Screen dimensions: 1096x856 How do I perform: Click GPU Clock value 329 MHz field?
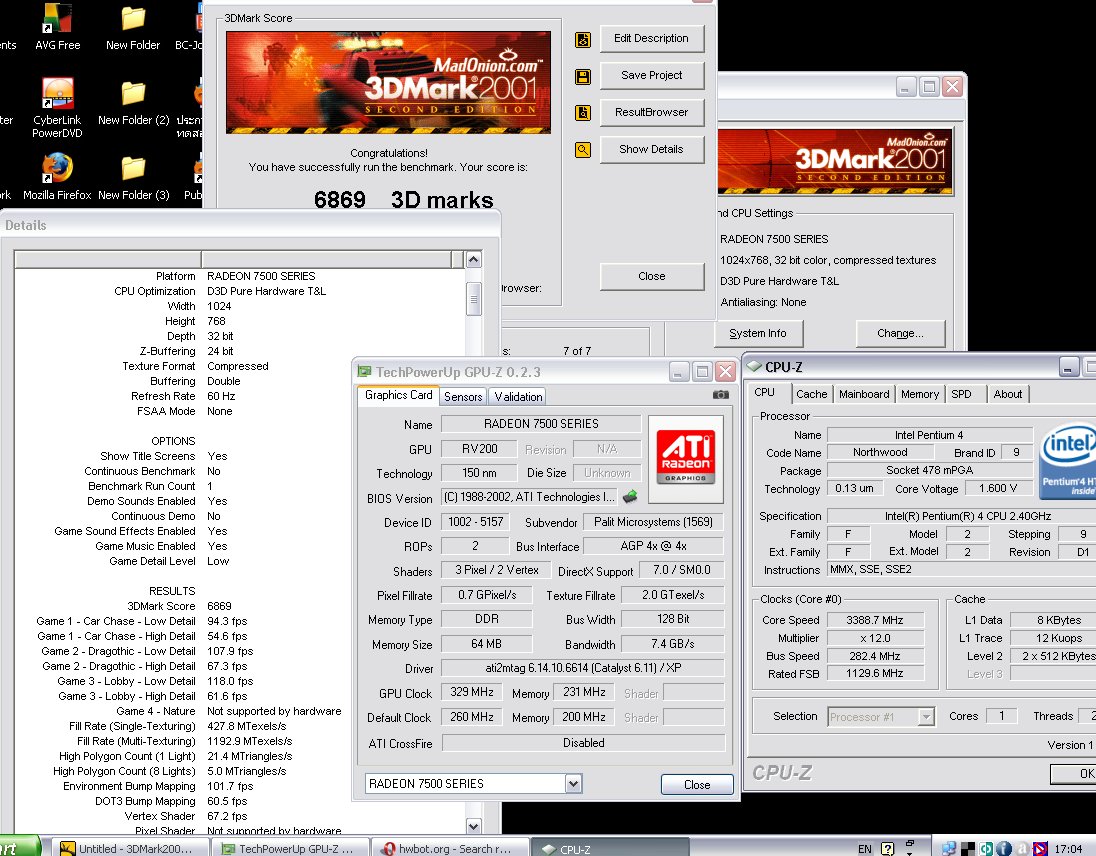point(472,692)
